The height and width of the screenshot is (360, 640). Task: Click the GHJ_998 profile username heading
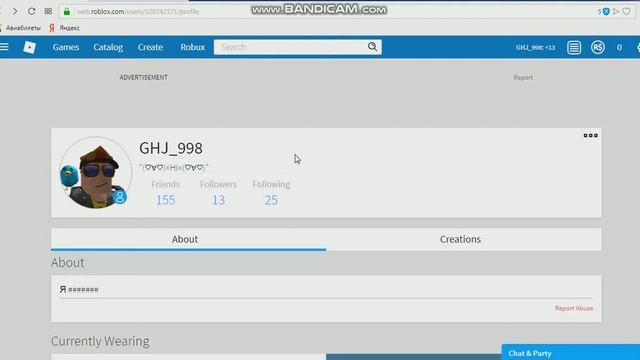171,148
